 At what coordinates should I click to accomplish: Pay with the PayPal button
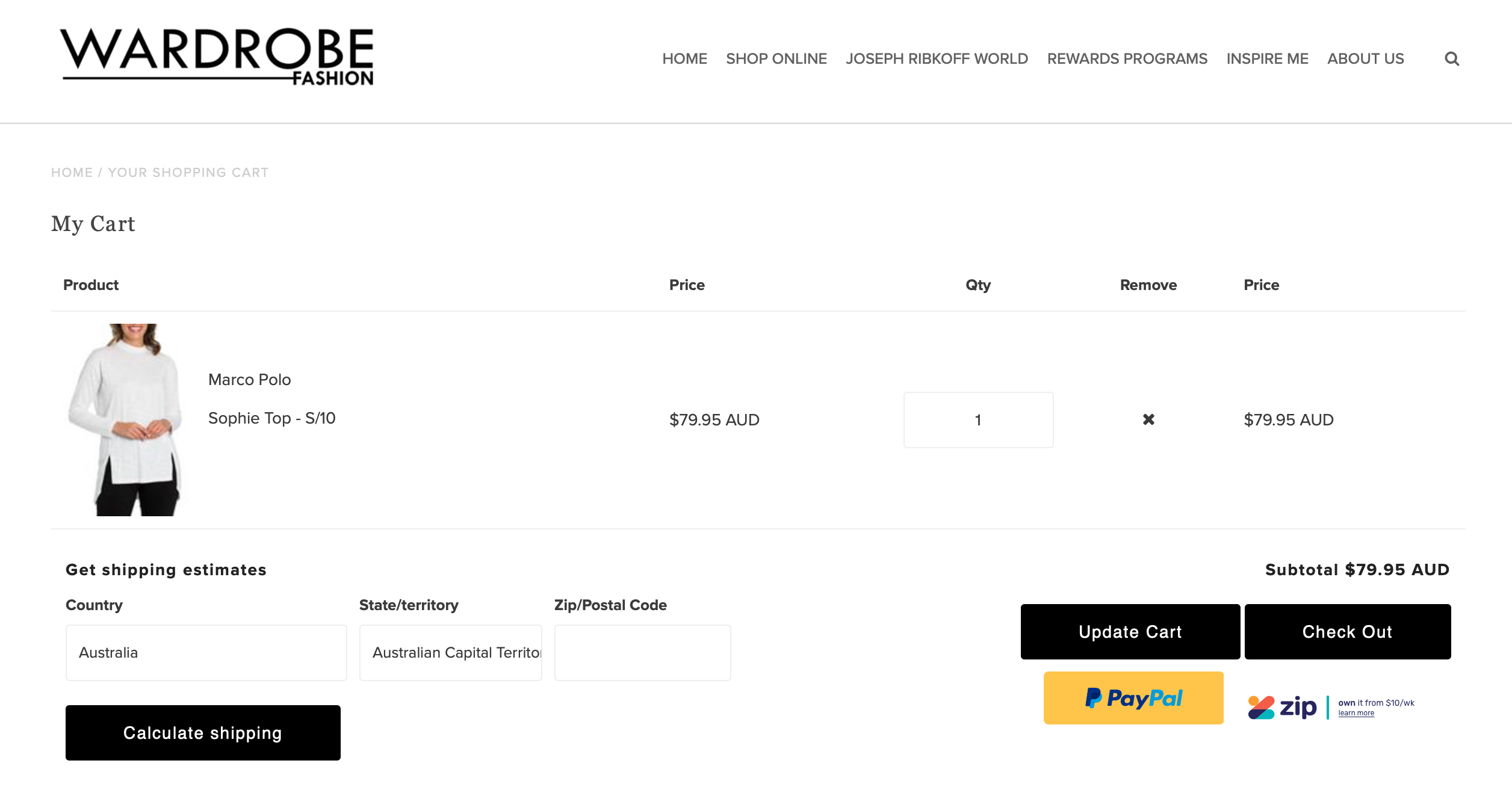(1133, 698)
